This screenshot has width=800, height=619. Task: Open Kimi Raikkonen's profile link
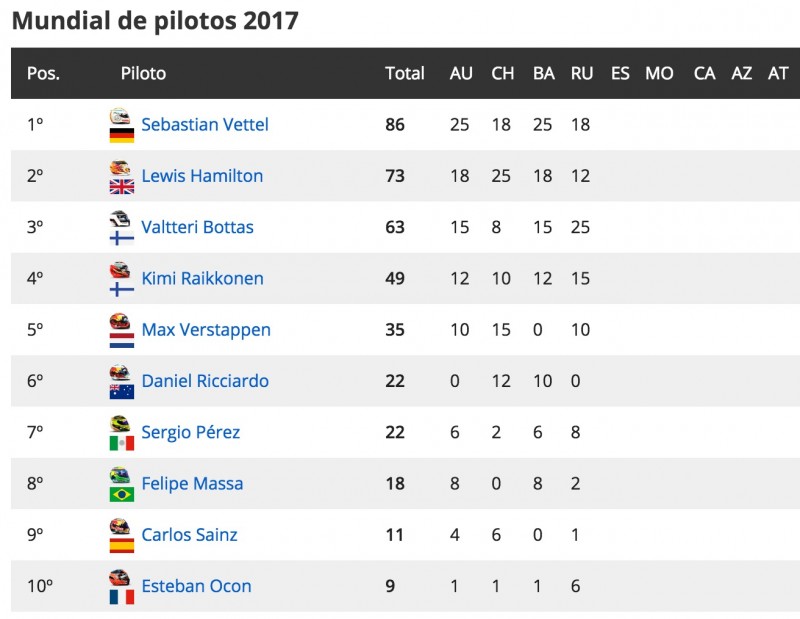pos(202,279)
